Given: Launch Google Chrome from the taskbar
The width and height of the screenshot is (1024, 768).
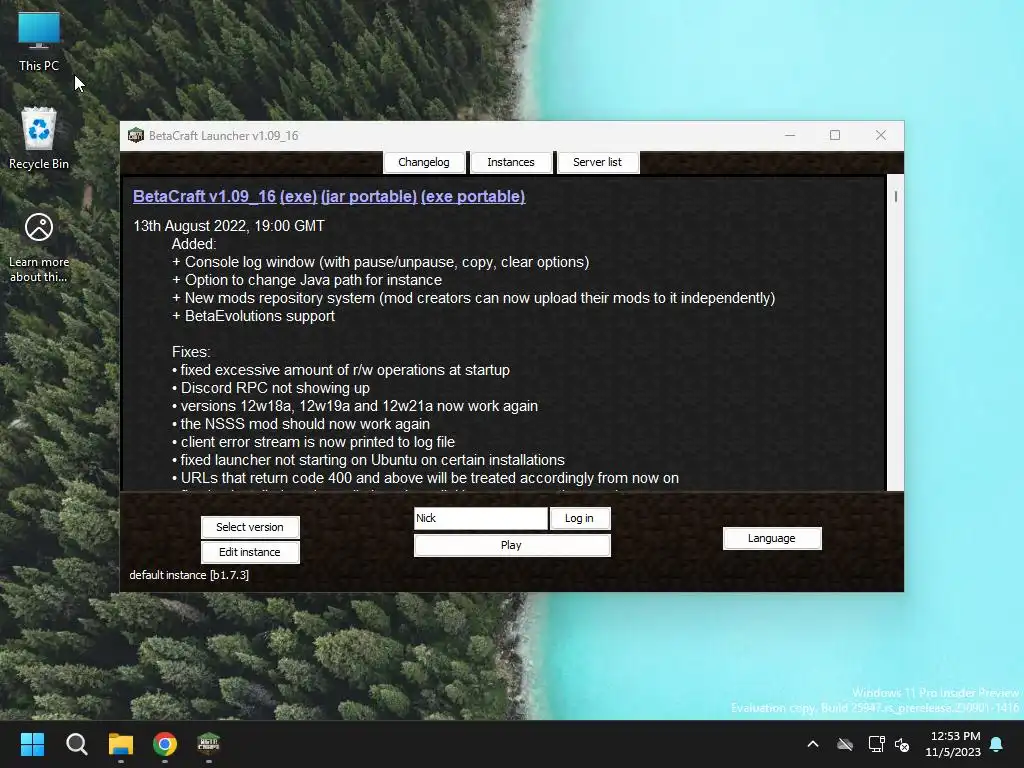Looking at the screenshot, I should (165, 744).
